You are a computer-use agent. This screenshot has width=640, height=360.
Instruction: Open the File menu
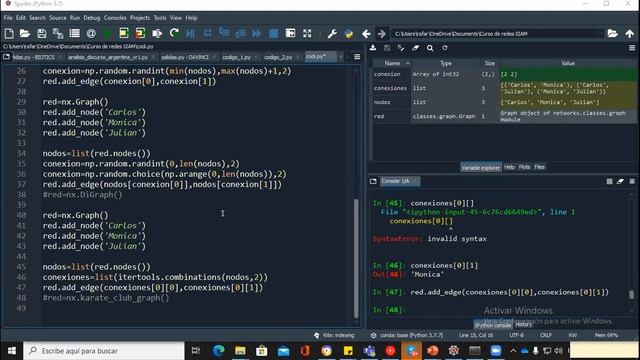8,18
